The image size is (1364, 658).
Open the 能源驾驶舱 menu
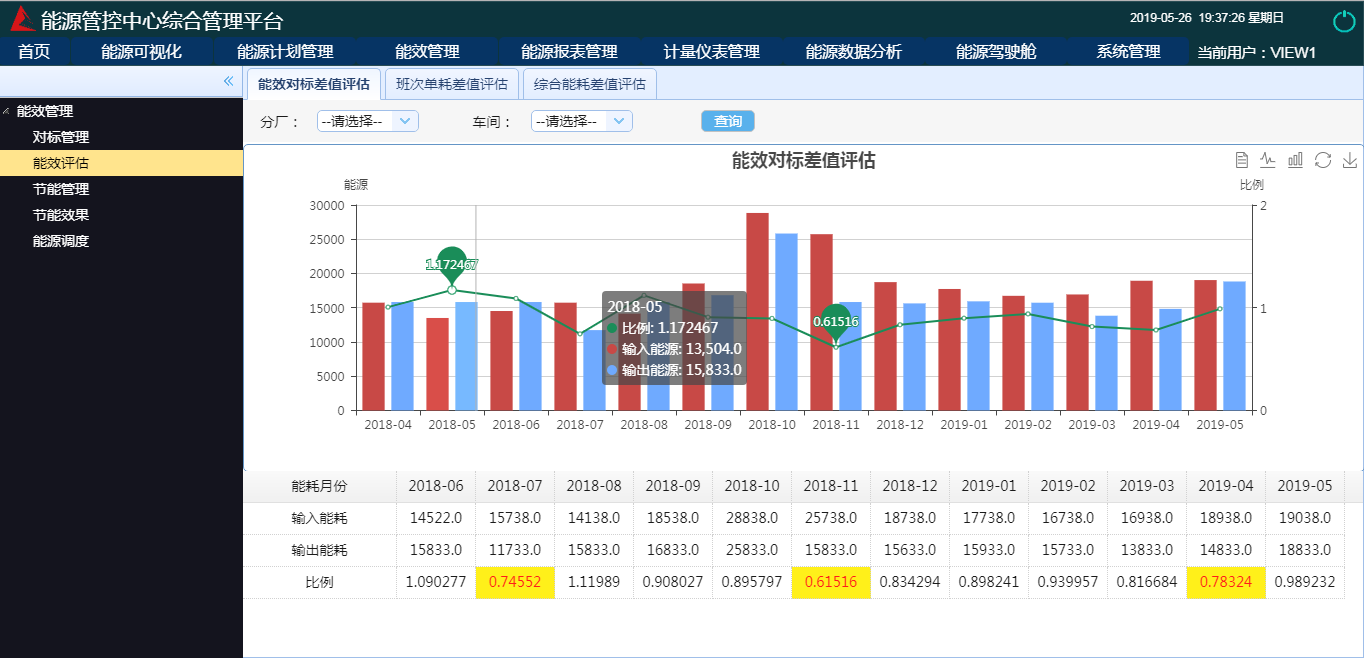996,52
